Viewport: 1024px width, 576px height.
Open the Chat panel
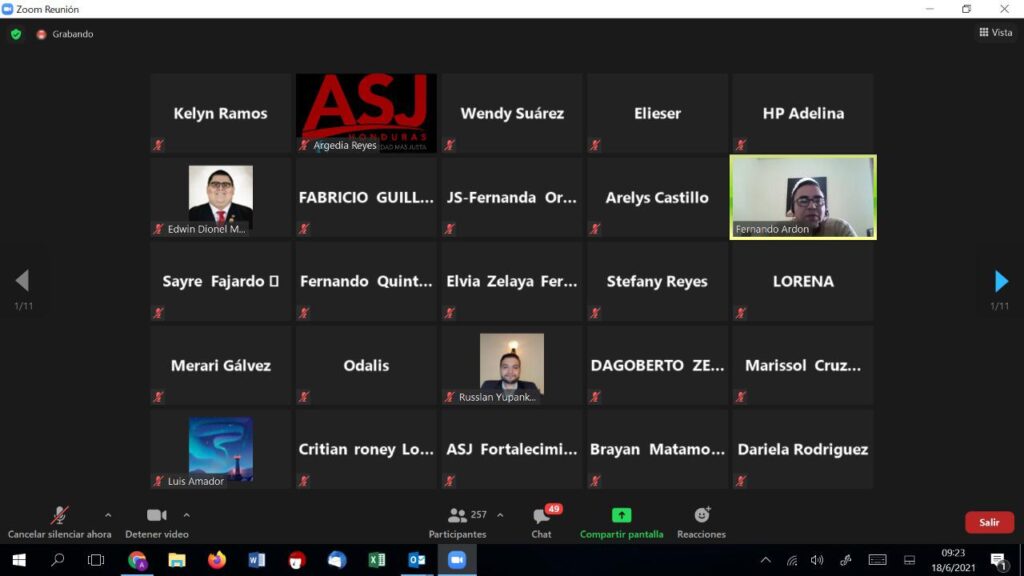click(541, 521)
